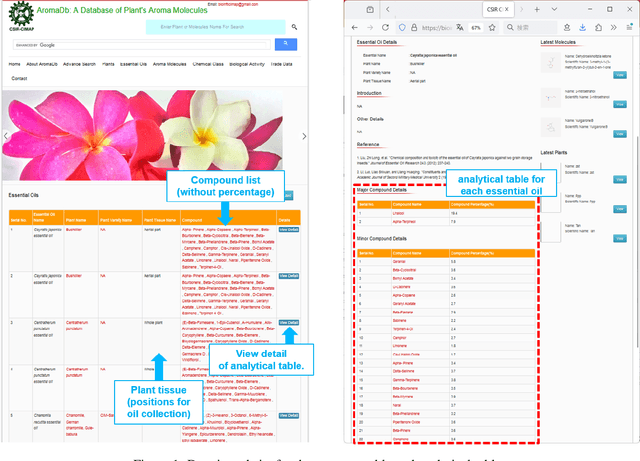Viewport: 640px width, 461px height.
Task: Click the browser account icon
Action: point(567,27)
